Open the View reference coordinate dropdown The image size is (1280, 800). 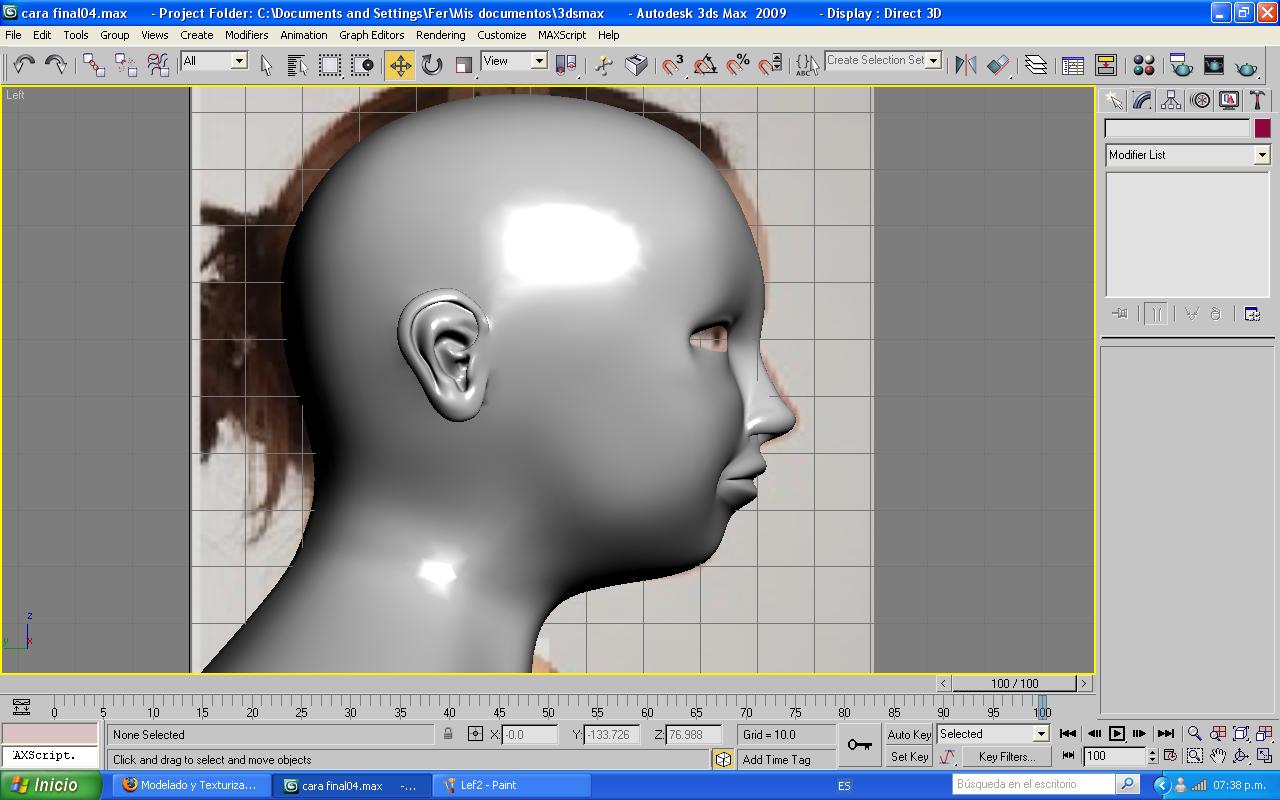click(538, 61)
